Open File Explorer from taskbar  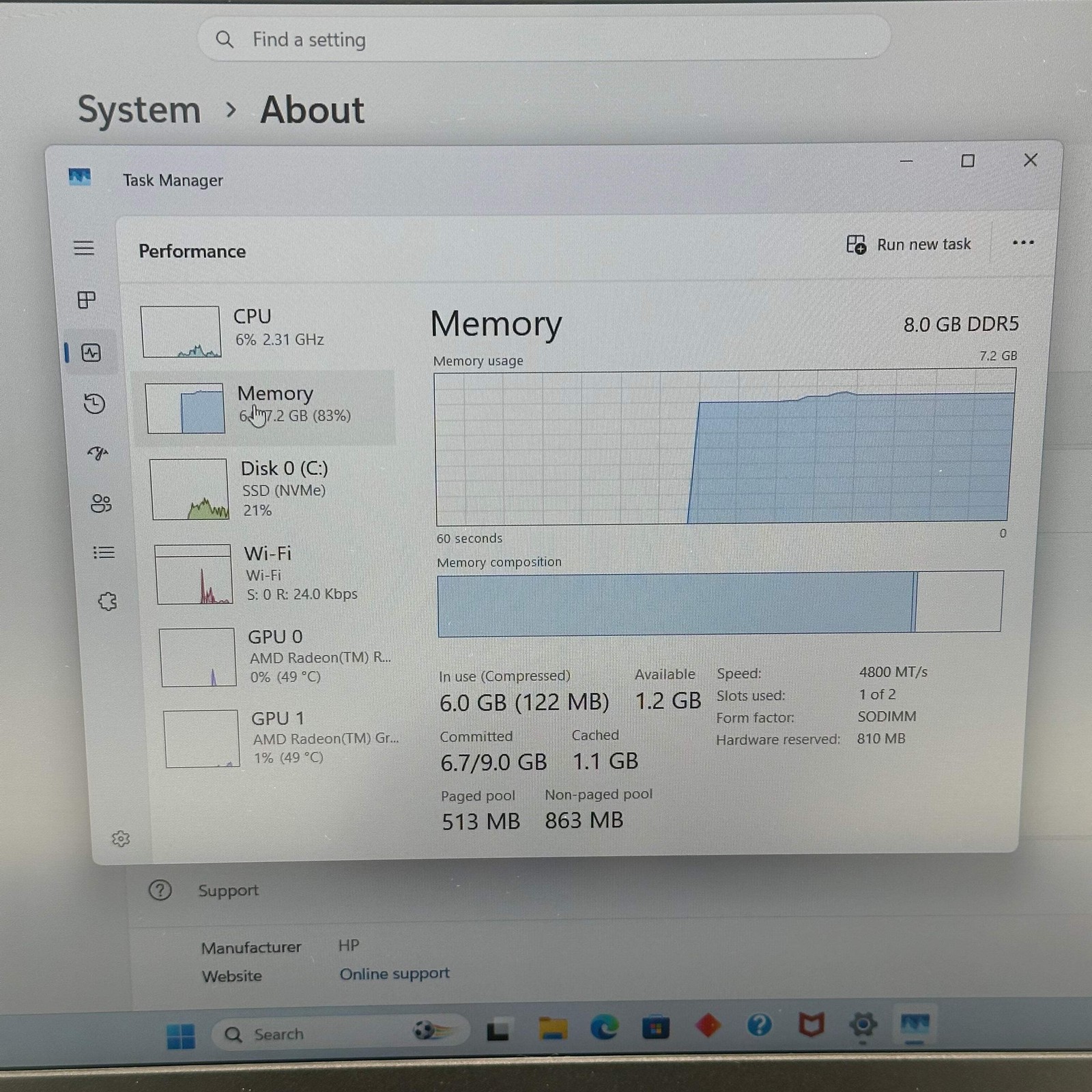[553, 1028]
